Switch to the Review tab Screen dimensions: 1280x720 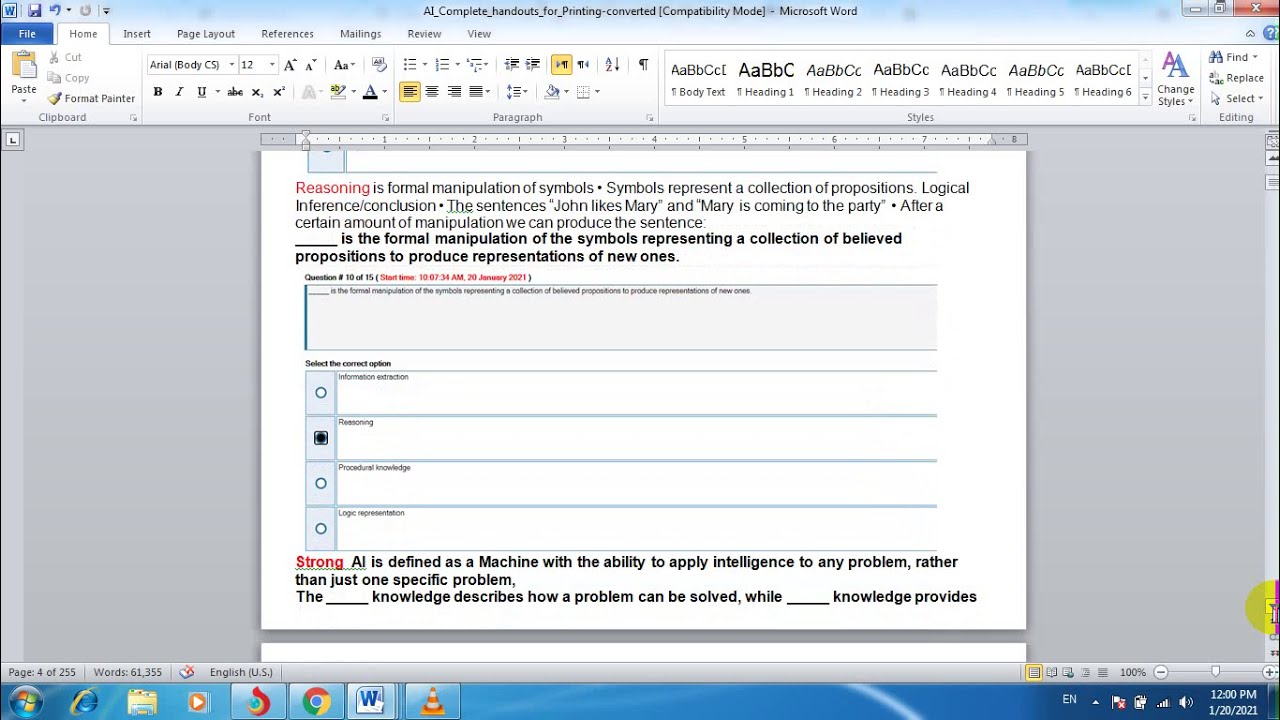[x=424, y=33]
